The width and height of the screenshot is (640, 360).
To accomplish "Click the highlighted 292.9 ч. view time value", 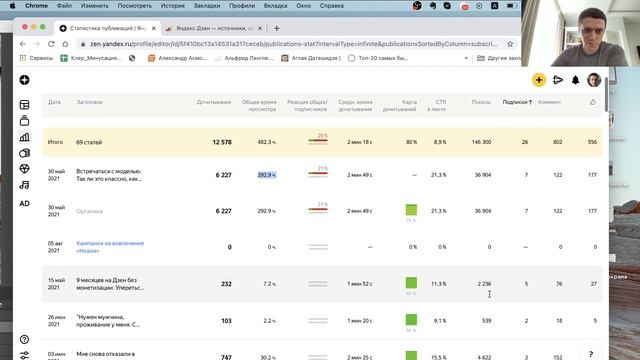I will click(267, 175).
